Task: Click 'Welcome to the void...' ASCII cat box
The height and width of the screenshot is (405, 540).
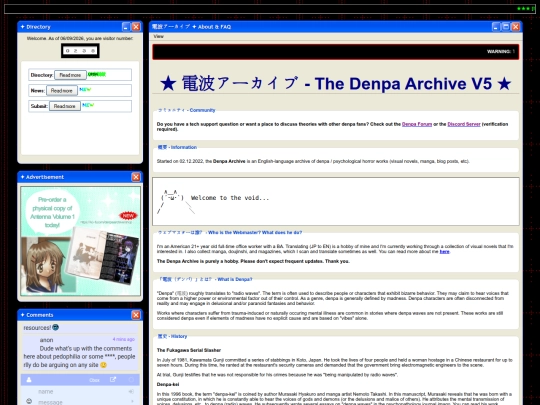Action: (x=336, y=201)
